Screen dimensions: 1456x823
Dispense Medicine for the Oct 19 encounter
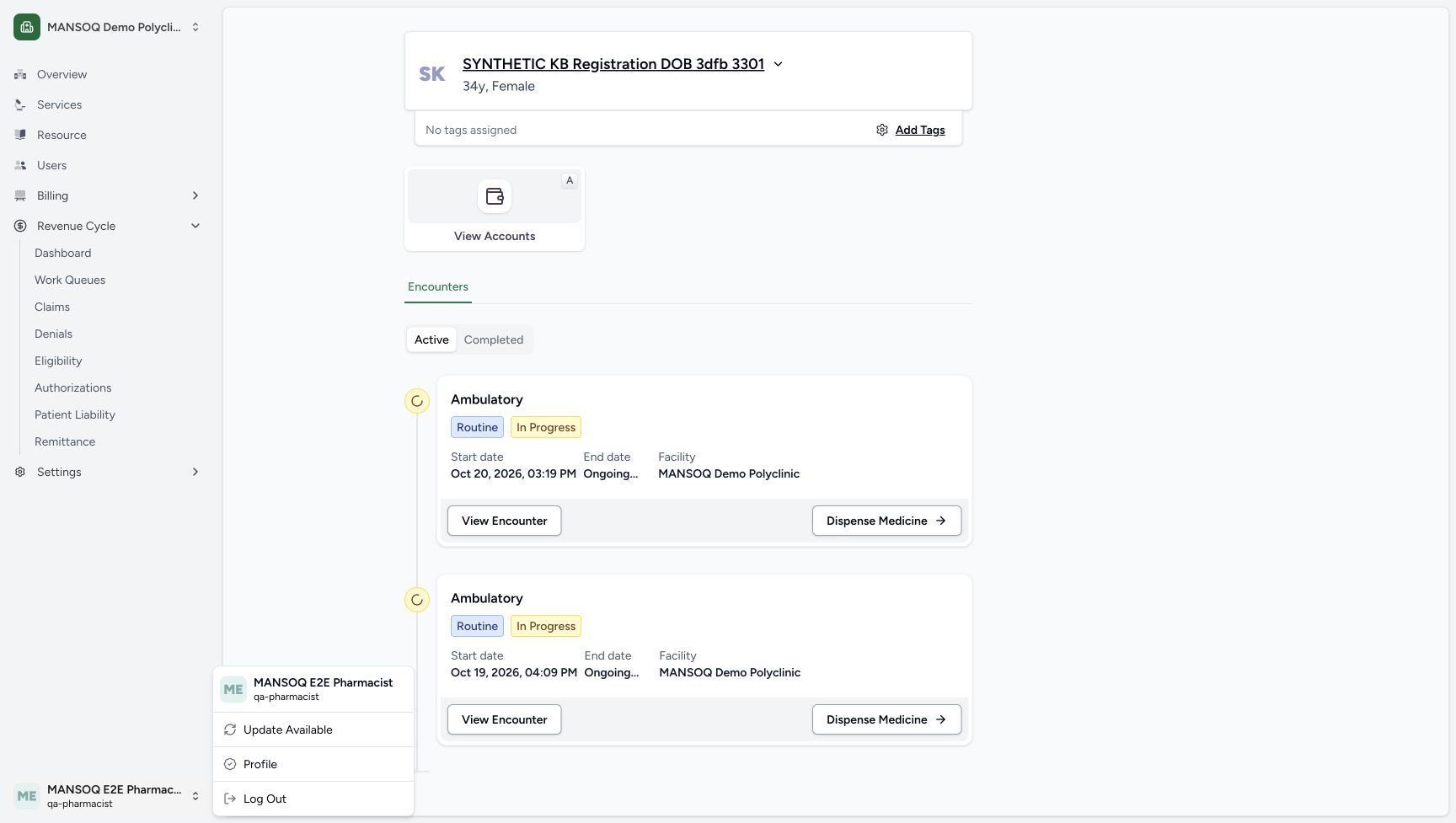click(x=886, y=719)
